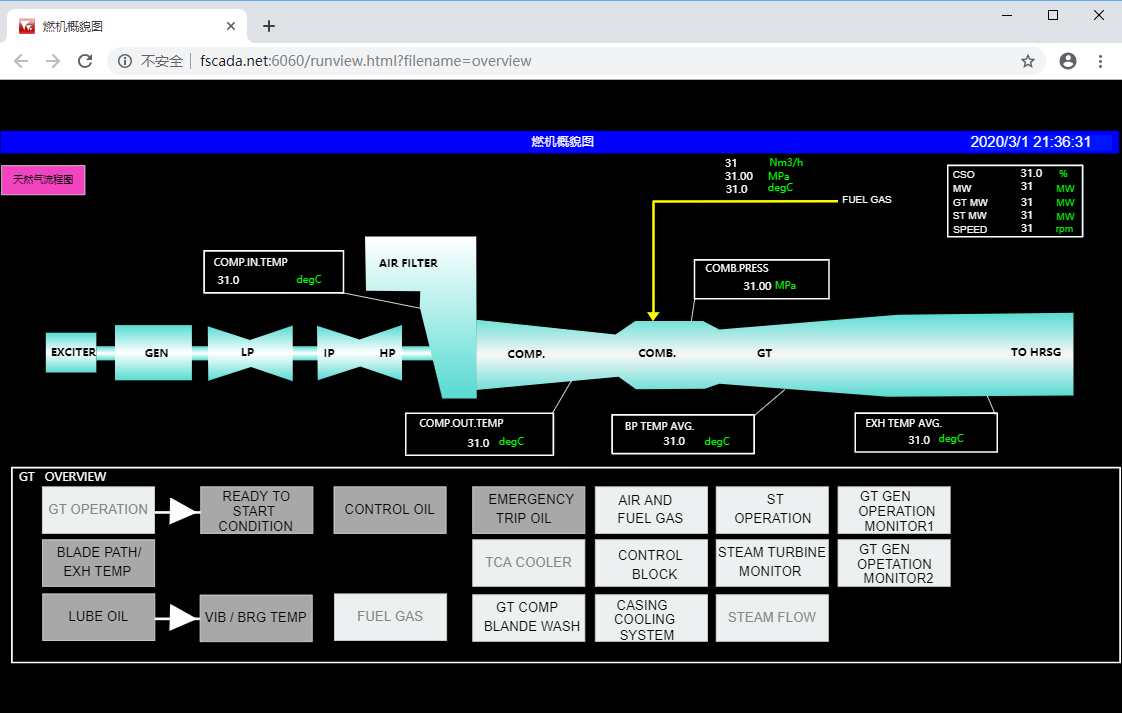The image size is (1122, 713).
Task: Open the LUBE OIL screen
Action: [98, 616]
